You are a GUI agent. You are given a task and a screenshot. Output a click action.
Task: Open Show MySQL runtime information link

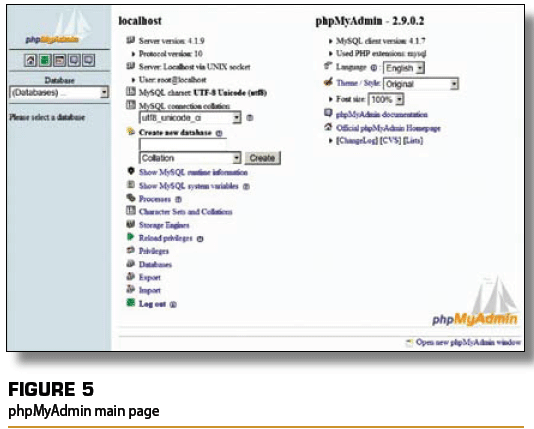[x=193, y=172]
